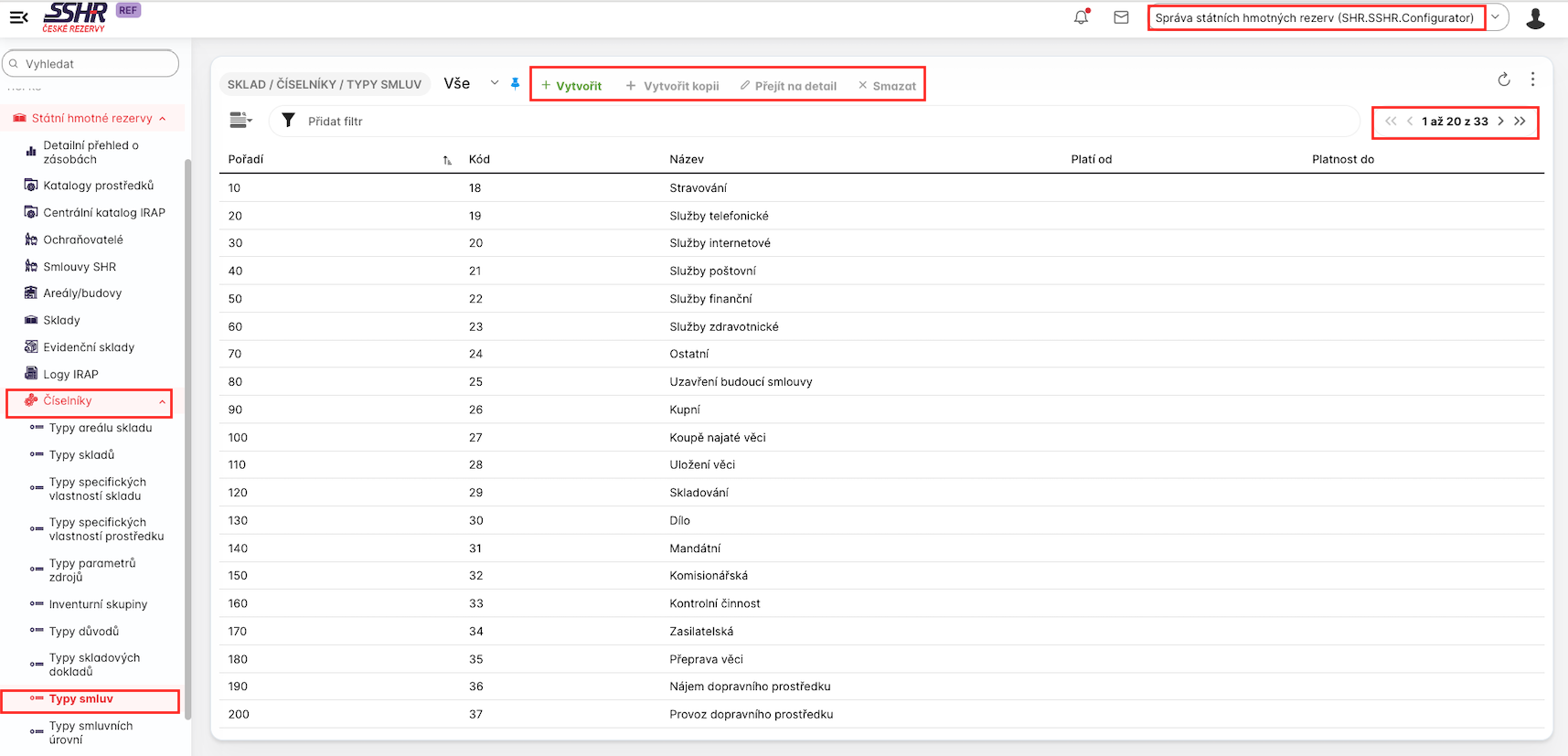1568x756 pixels.
Task: Select Typy skladů in the sidebar
Action: [x=81, y=455]
